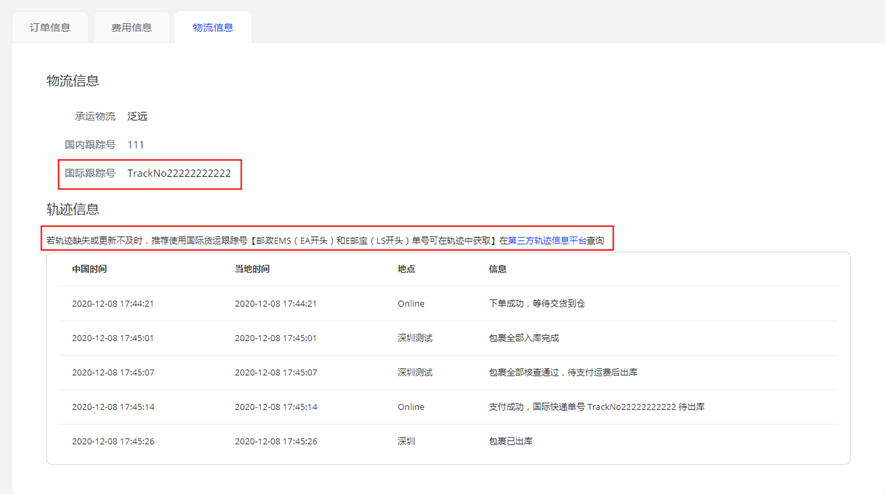Click the 信息 column header
The image size is (885, 494).
[x=497, y=270]
